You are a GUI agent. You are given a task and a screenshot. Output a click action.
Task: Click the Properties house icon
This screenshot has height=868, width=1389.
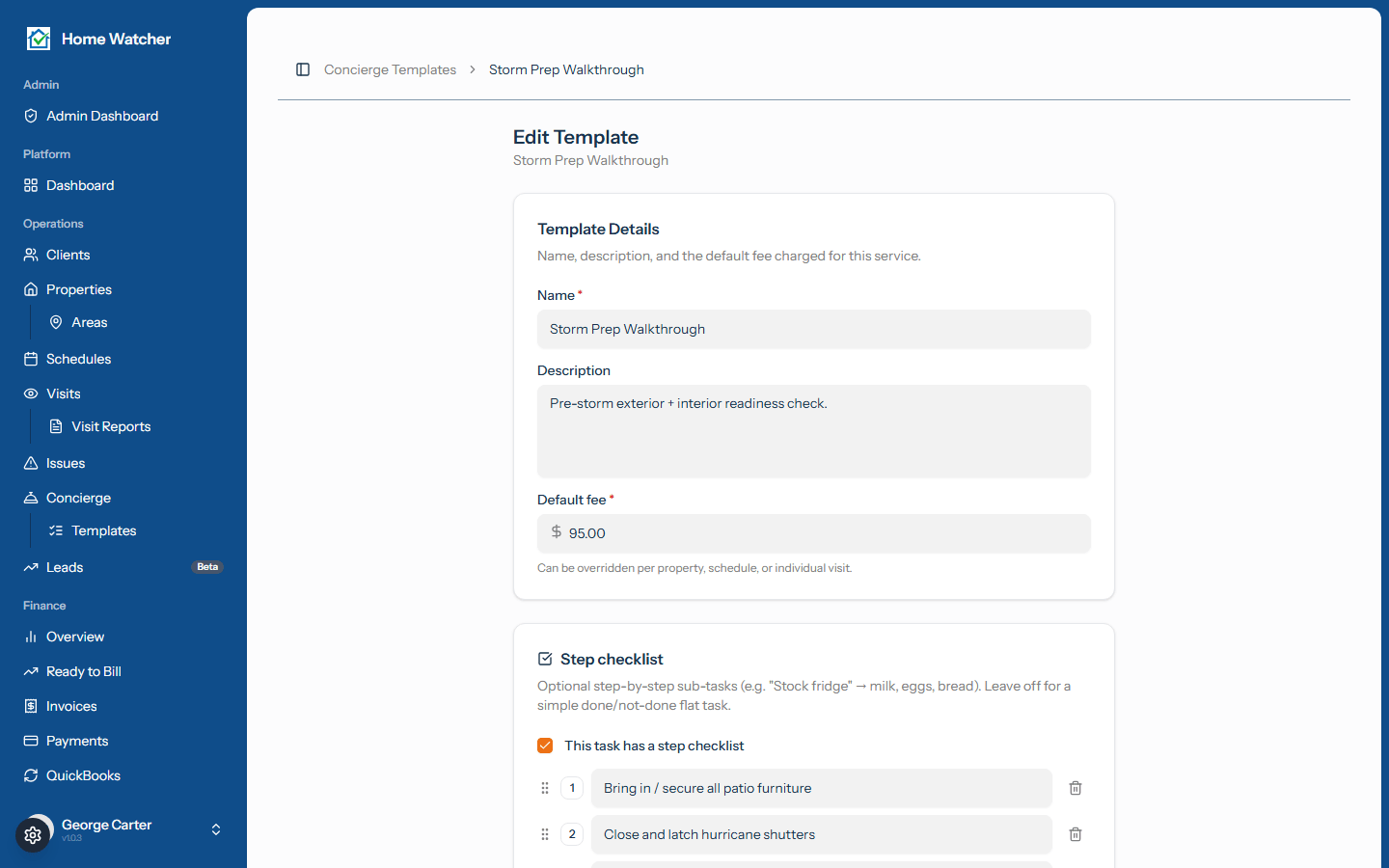pyautogui.click(x=31, y=289)
